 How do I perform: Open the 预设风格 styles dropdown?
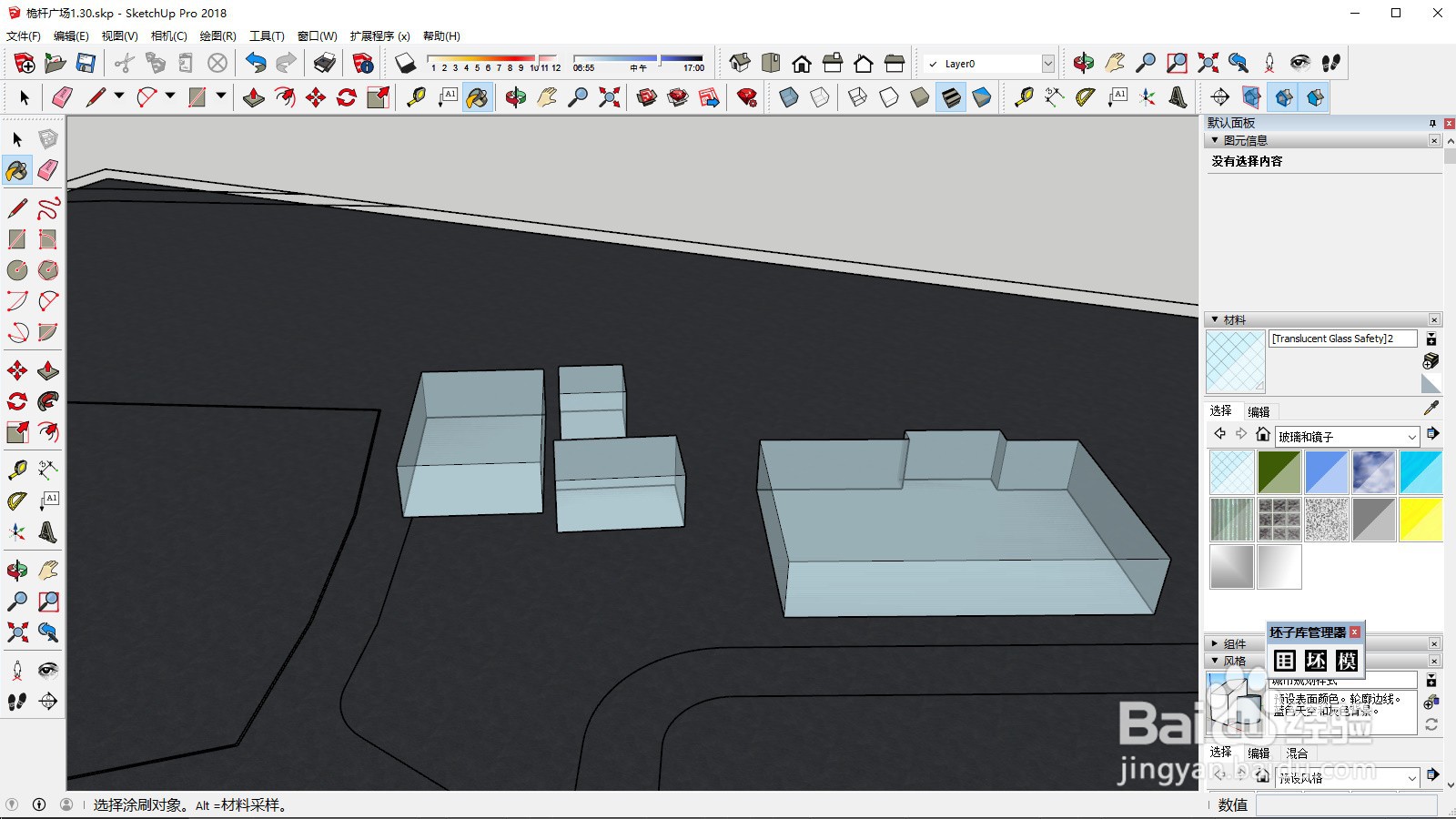point(1347,778)
